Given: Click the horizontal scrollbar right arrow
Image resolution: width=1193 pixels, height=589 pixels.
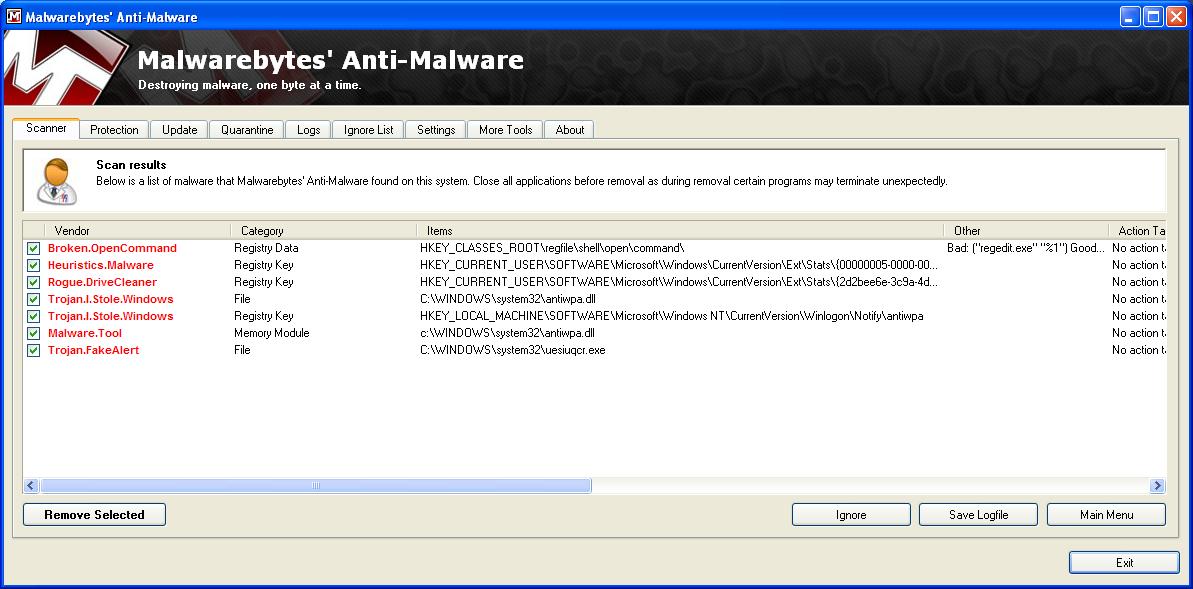Looking at the screenshot, I should click(x=1157, y=486).
